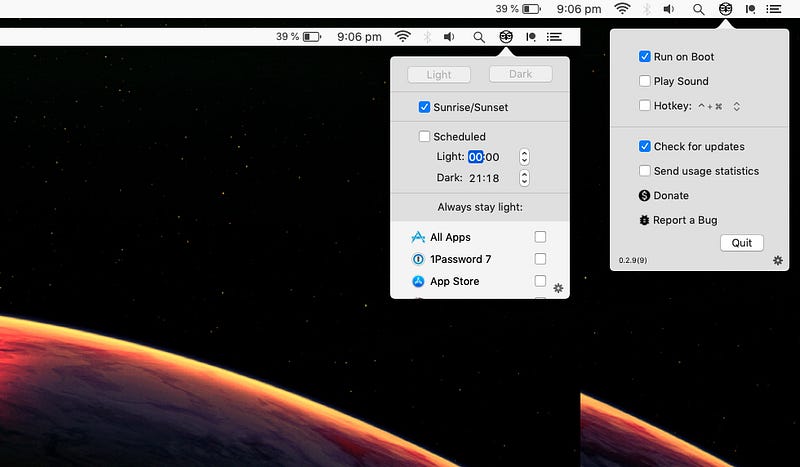Screen dimensions: 800x467
Task: Disable the Sunrise/Sunset checkbox
Action: 425,106
